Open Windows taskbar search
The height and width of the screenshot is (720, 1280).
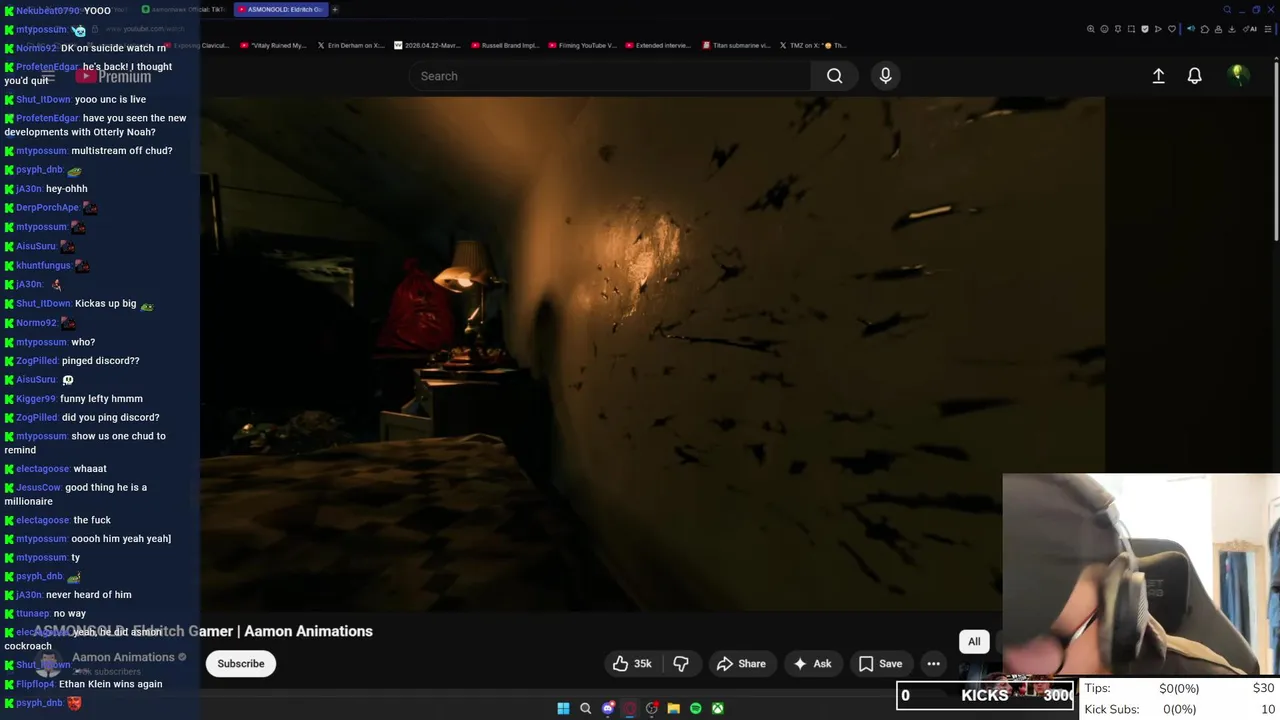coord(586,708)
